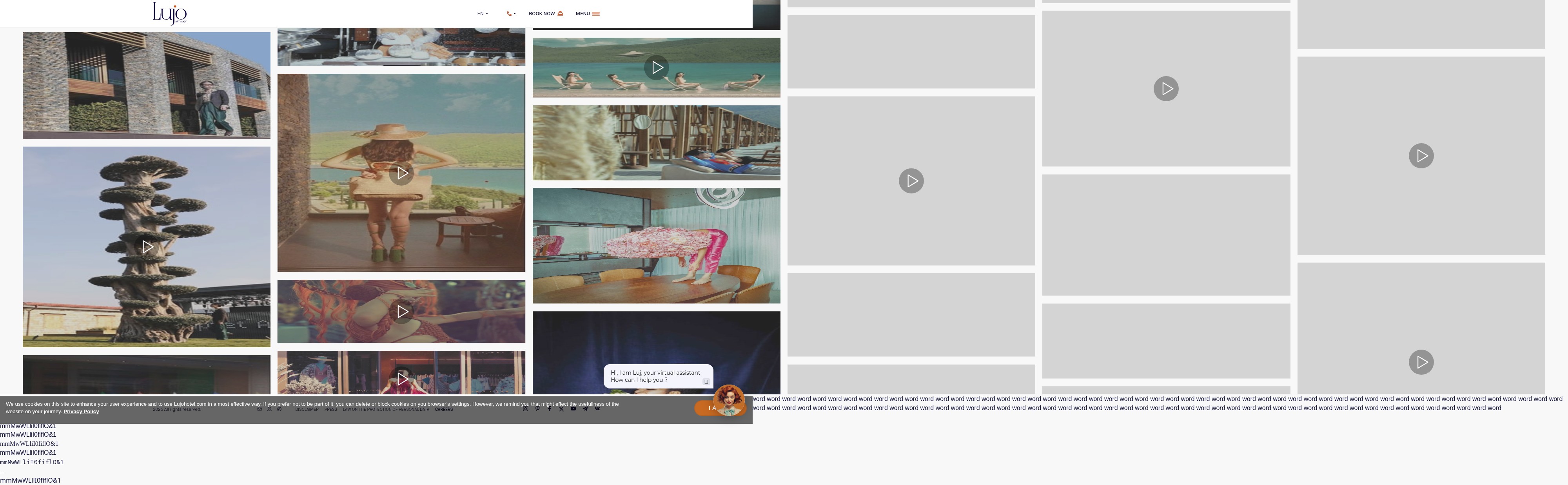
Task: Open Law on the Protection of Personal Data
Action: tap(386, 409)
